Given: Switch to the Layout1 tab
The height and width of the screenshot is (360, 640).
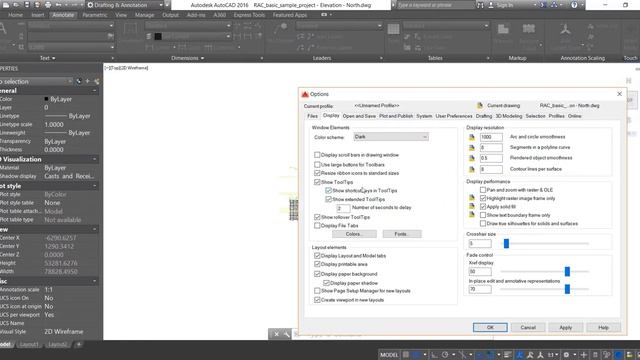Looking at the screenshot, I should [29, 344].
